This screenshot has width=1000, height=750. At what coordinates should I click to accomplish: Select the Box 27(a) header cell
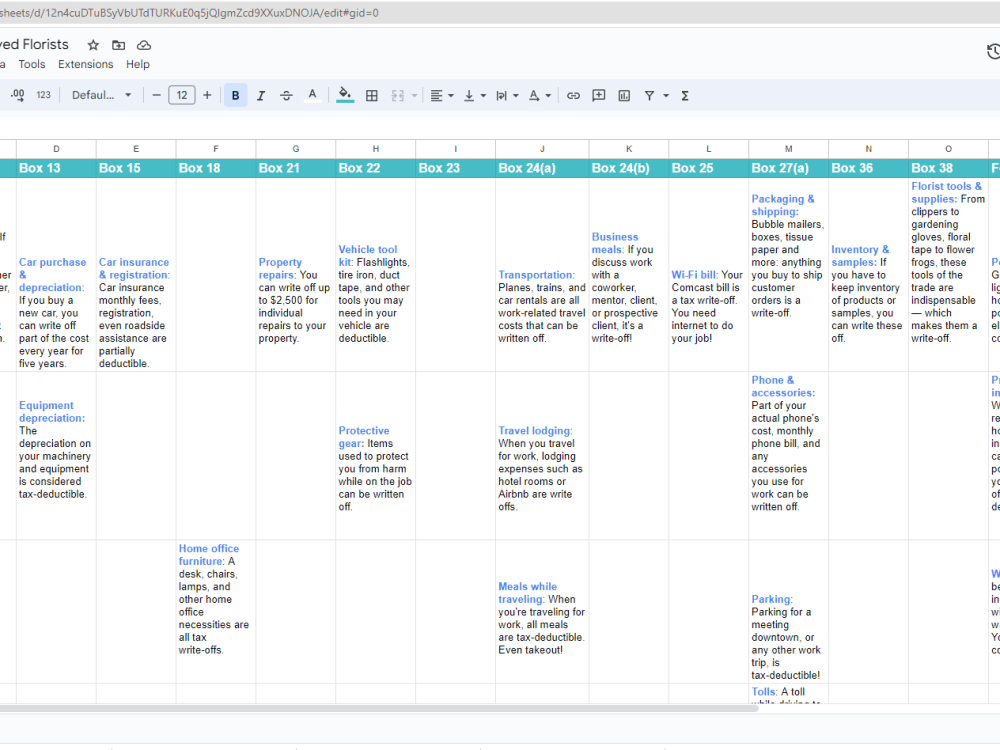[788, 168]
